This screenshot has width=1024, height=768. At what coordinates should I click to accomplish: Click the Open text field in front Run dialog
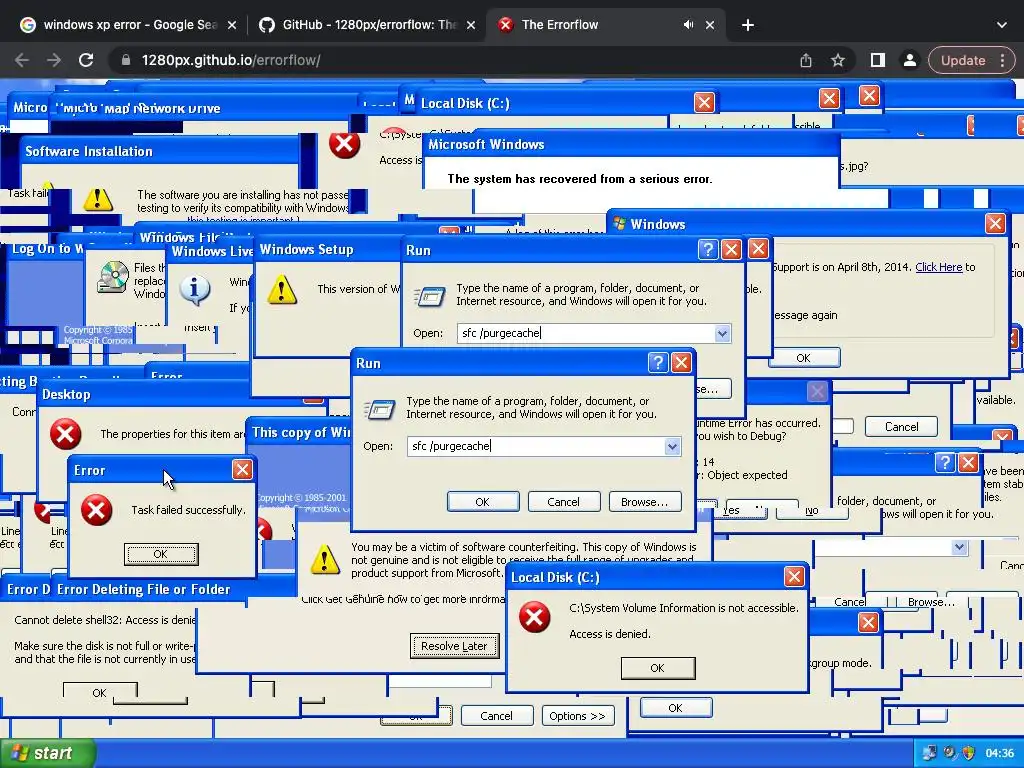pos(543,447)
